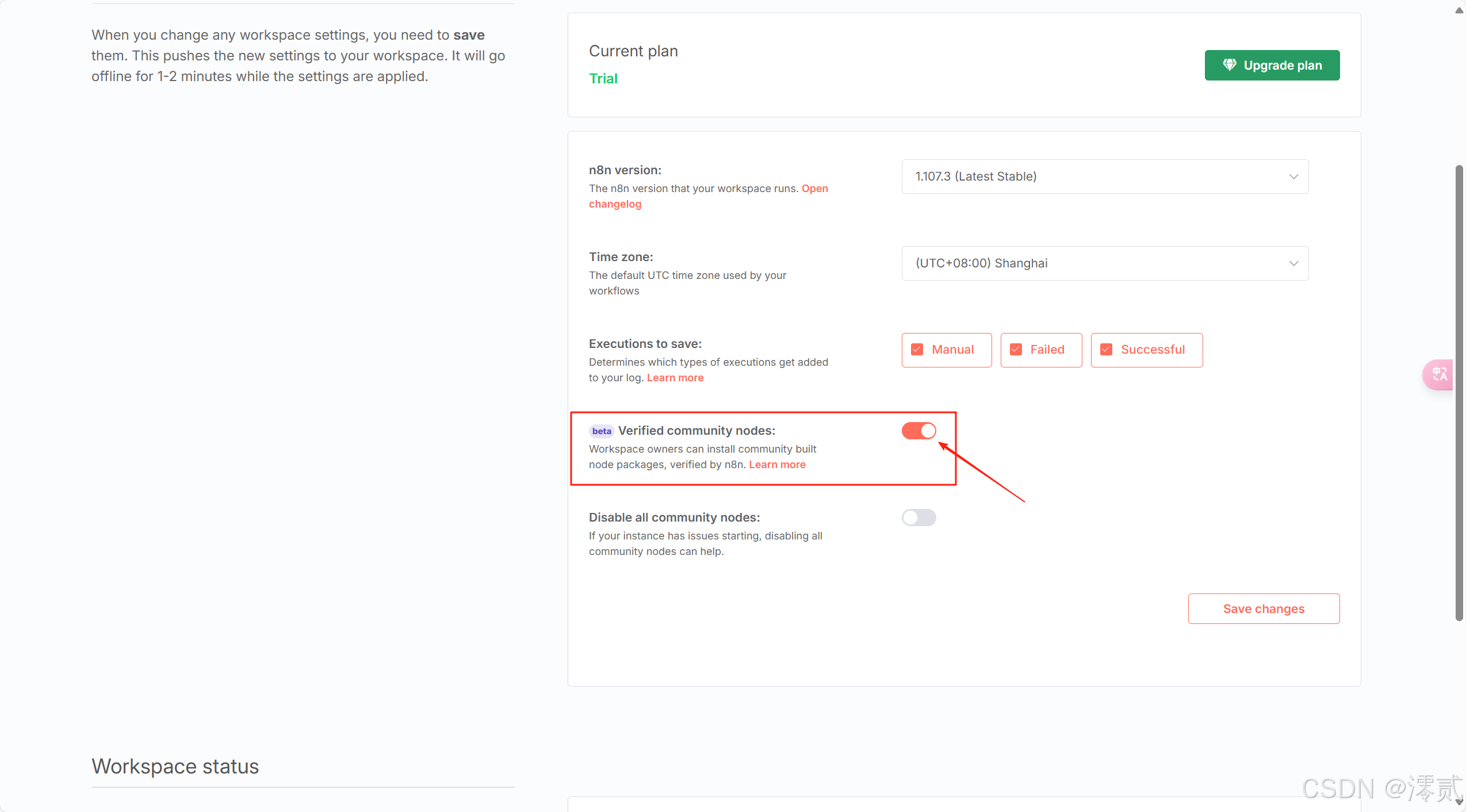Click the pink translate floating icon
Viewport: 1466px width, 812px height.
[1439, 374]
